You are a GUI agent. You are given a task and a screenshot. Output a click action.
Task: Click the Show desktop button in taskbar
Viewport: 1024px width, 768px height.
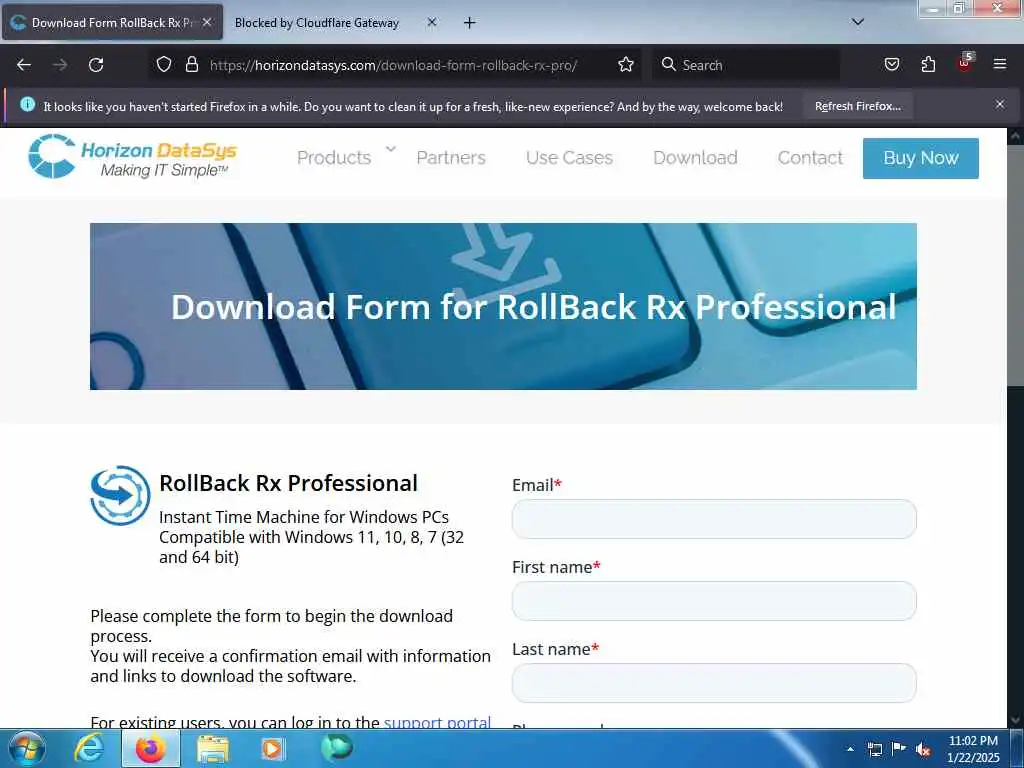(1018, 749)
